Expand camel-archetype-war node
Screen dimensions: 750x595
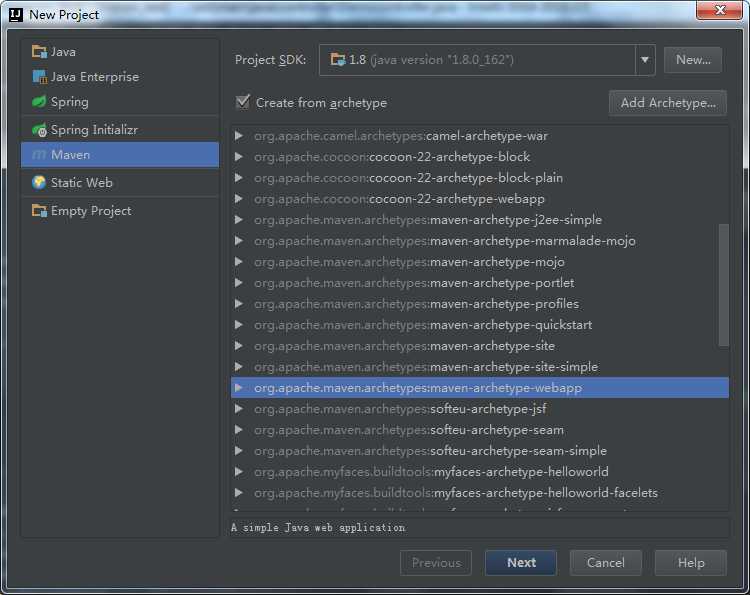click(239, 136)
